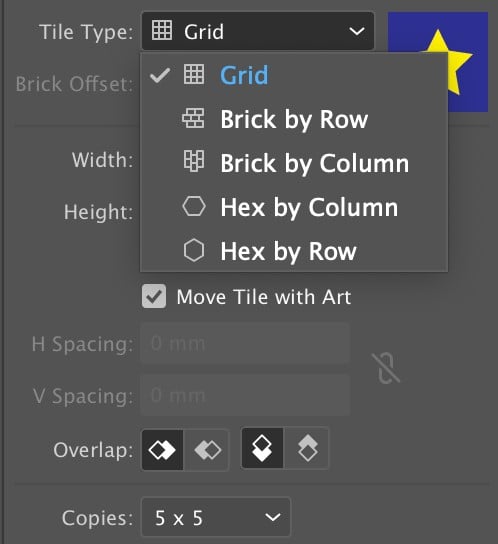Click the blue star pattern swatch
The height and width of the screenshot is (544, 498).
[438, 62]
